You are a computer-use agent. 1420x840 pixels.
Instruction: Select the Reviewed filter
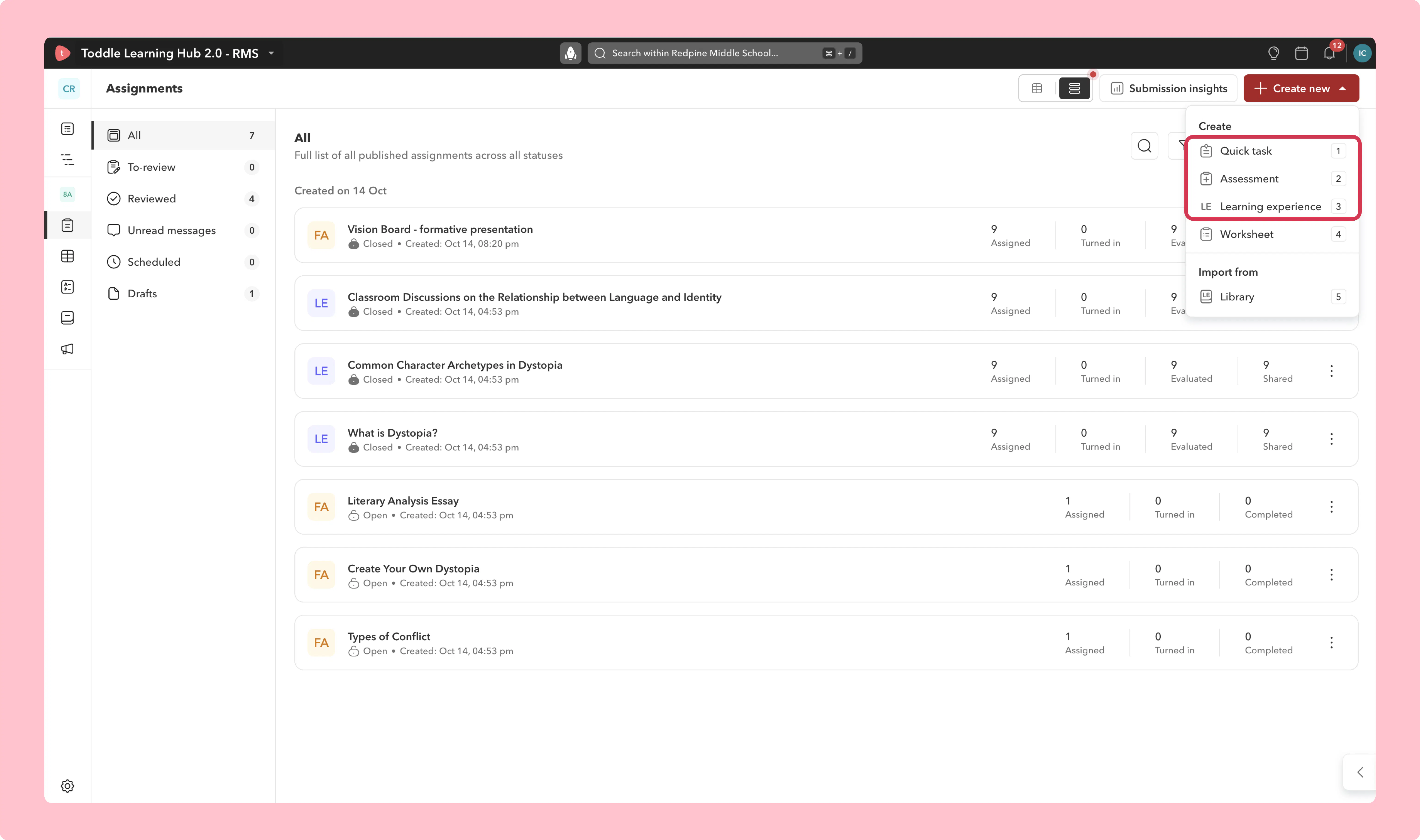tap(184, 199)
